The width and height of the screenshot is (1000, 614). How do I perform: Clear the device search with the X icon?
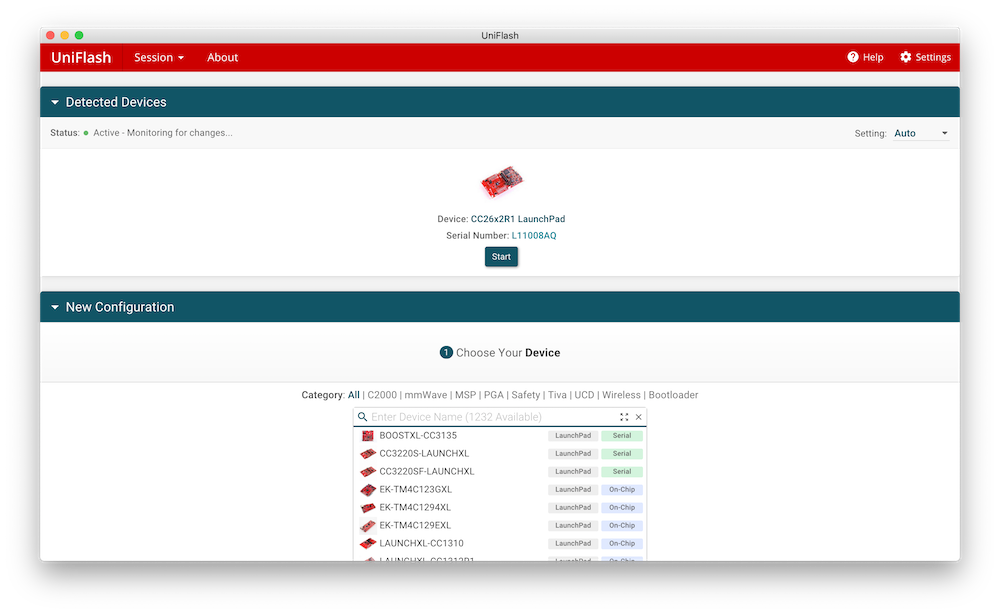638,417
